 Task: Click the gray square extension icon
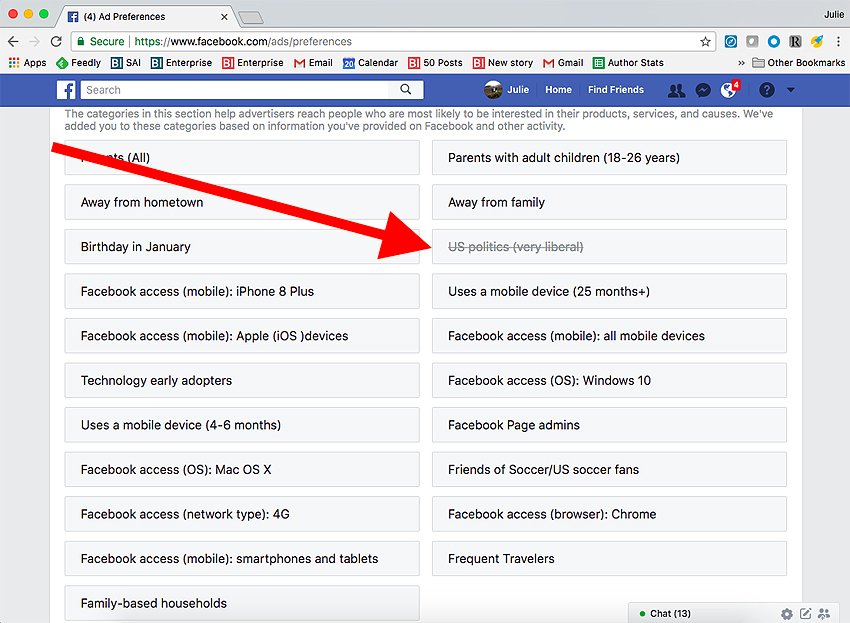[x=752, y=42]
